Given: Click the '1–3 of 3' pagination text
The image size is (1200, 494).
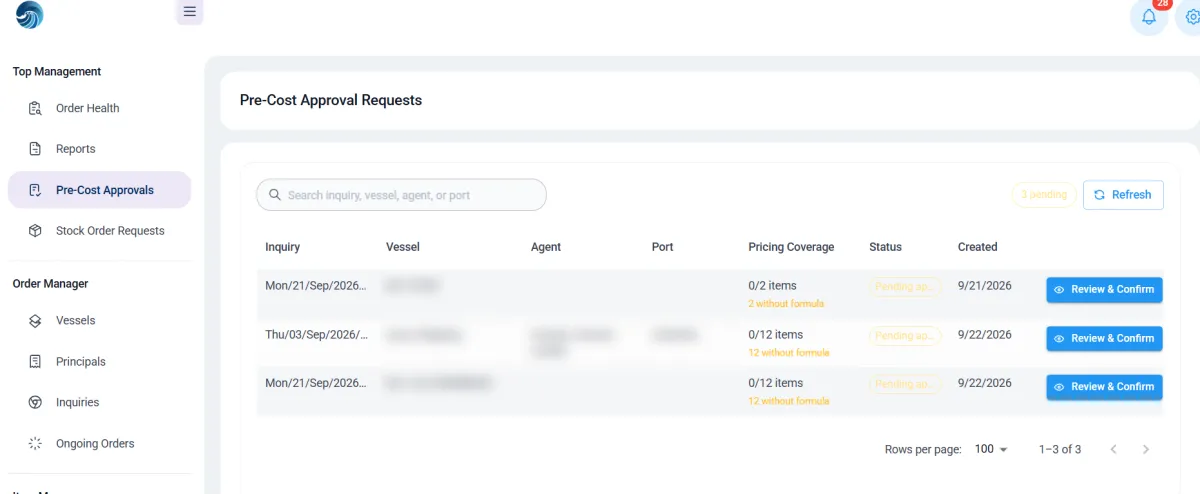Looking at the screenshot, I should [1060, 450].
